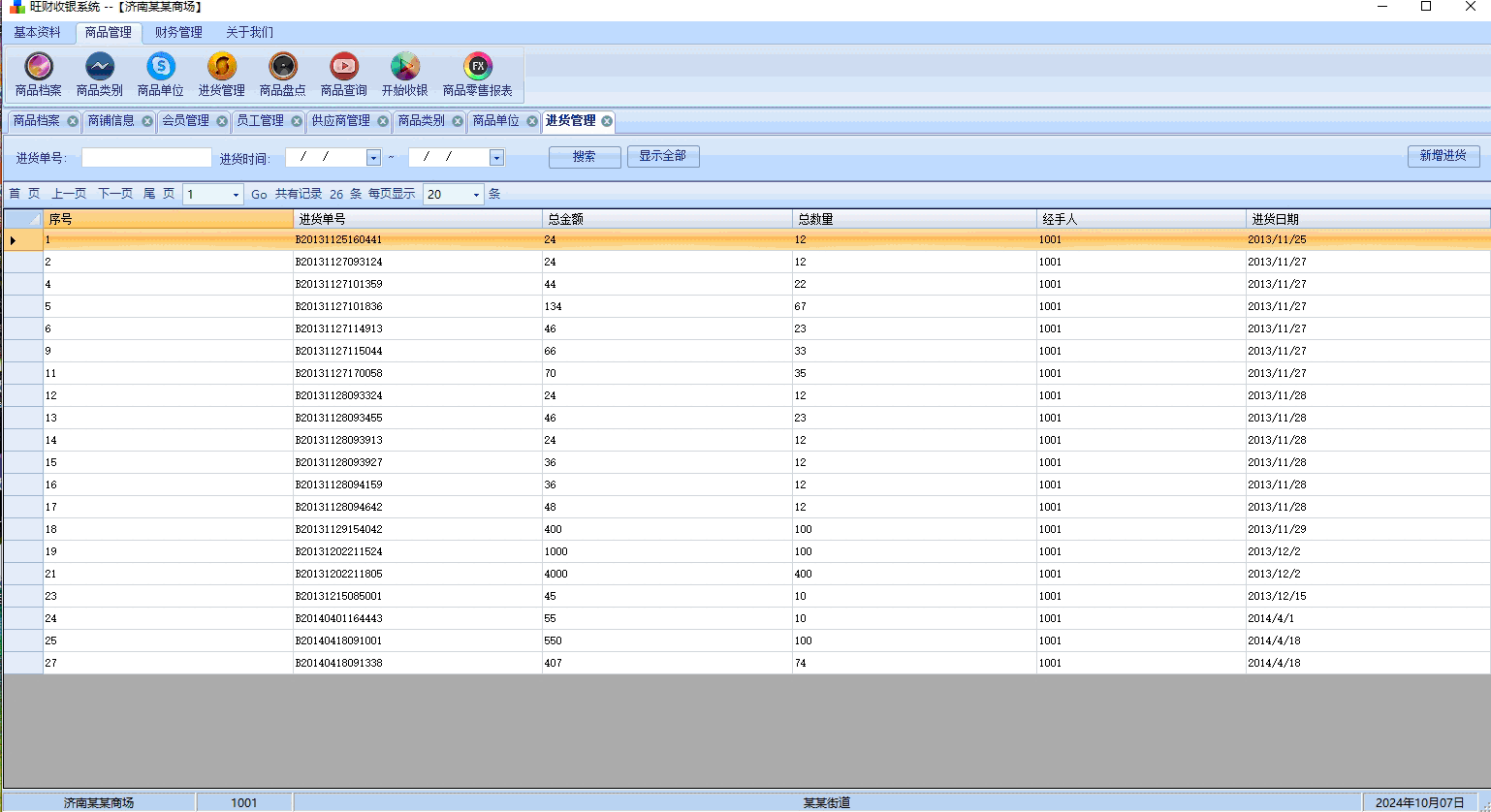Select order cell B20131202211805
Viewport: 1491px width, 812px height.
point(418,574)
